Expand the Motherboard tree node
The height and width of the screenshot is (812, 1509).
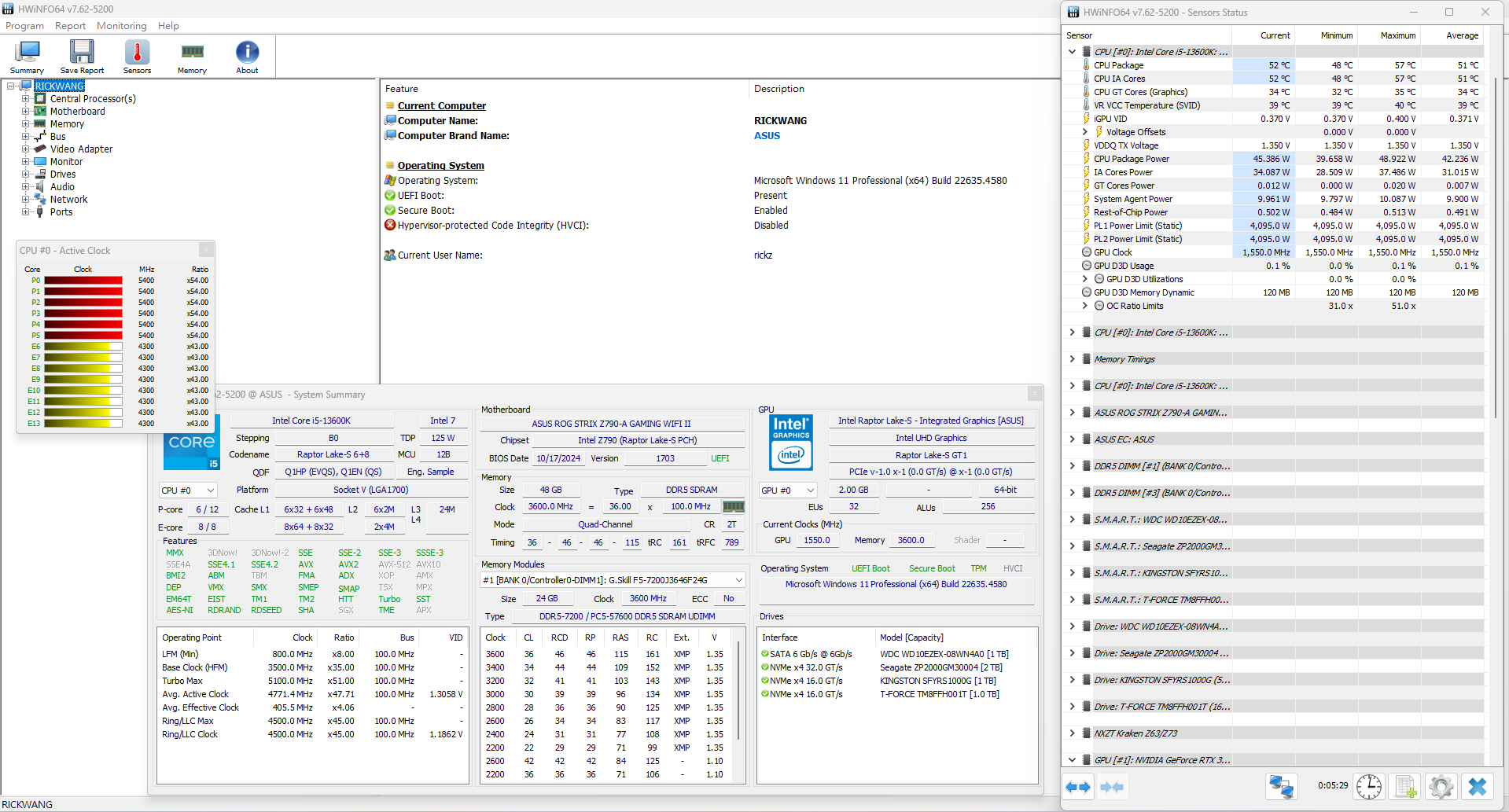pyautogui.click(x=26, y=112)
